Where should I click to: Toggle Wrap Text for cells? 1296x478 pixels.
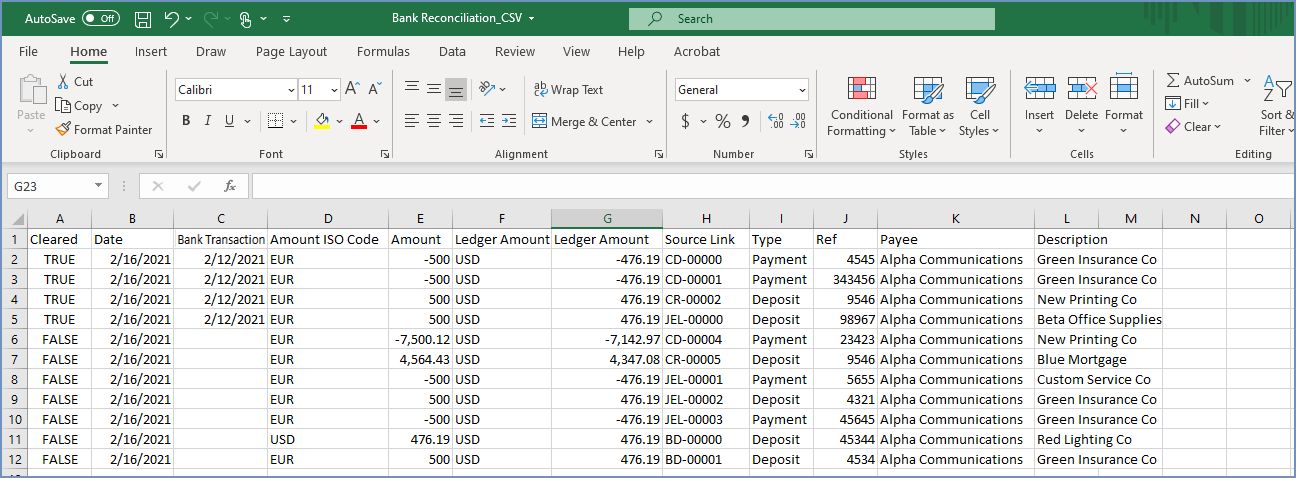[567, 90]
